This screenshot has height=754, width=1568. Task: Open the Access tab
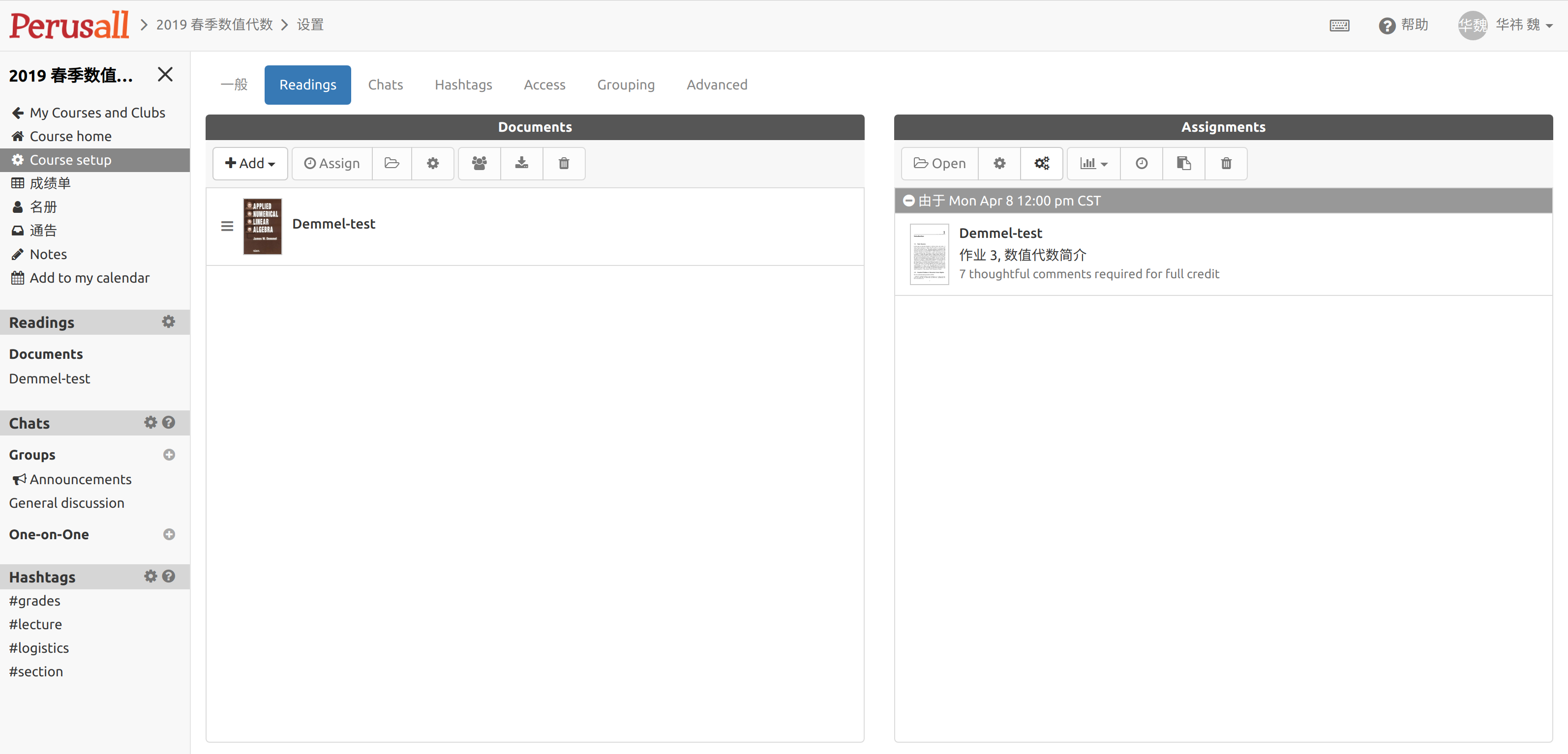pyautogui.click(x=545, y=85)
